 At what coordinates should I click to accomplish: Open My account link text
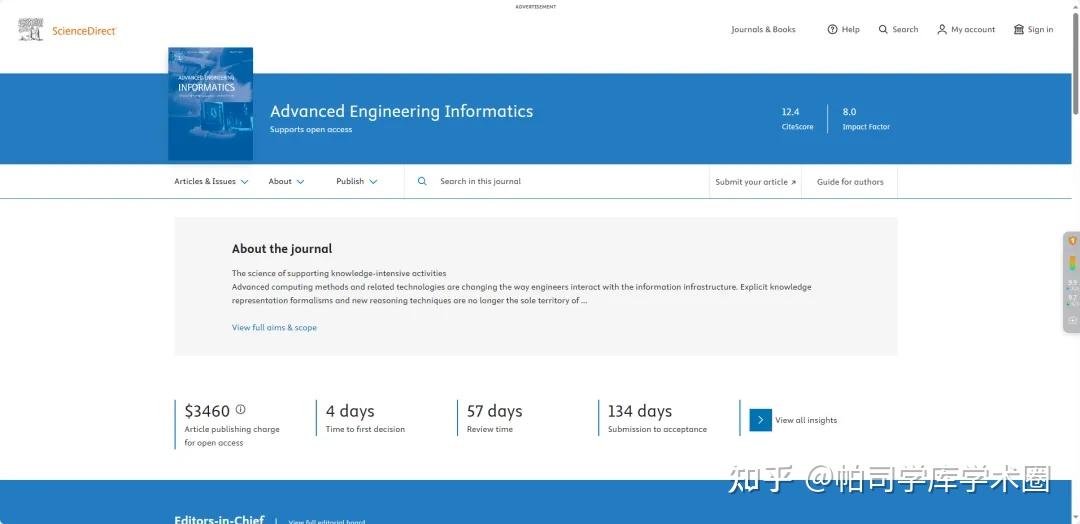973,30
